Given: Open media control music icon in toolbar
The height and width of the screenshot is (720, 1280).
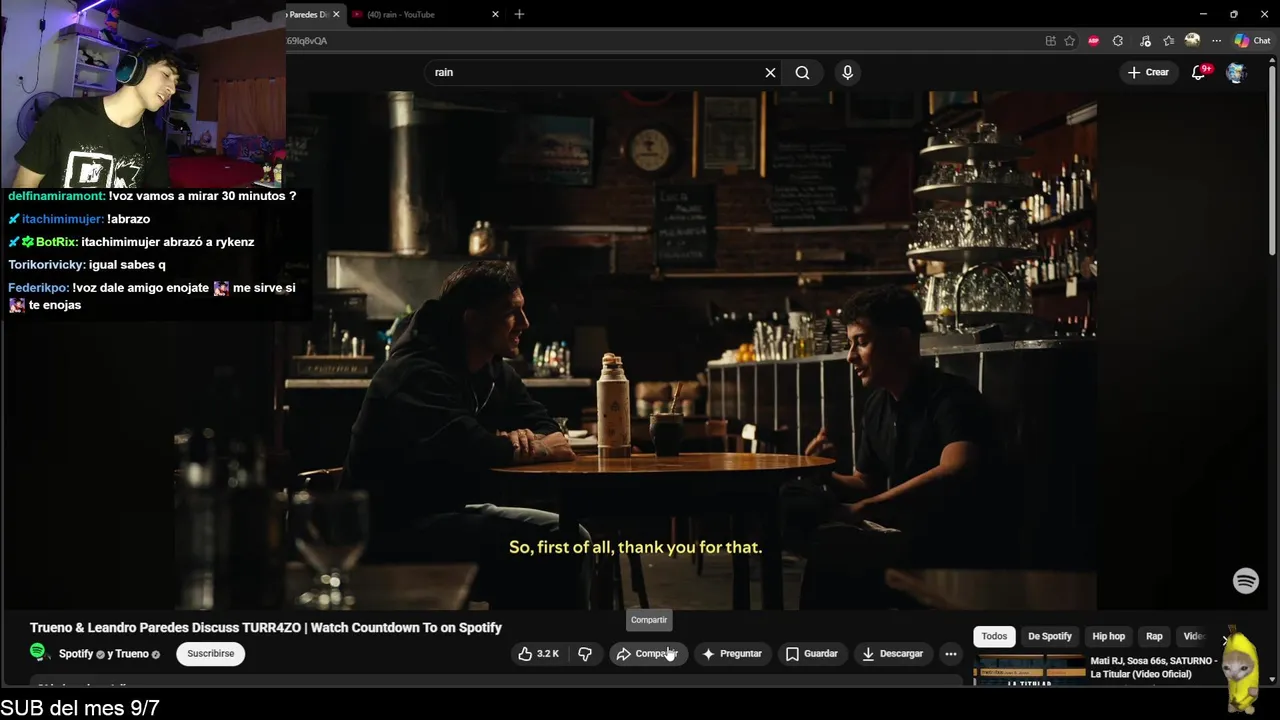Looking at the screenshot, I should [1143, 41].
